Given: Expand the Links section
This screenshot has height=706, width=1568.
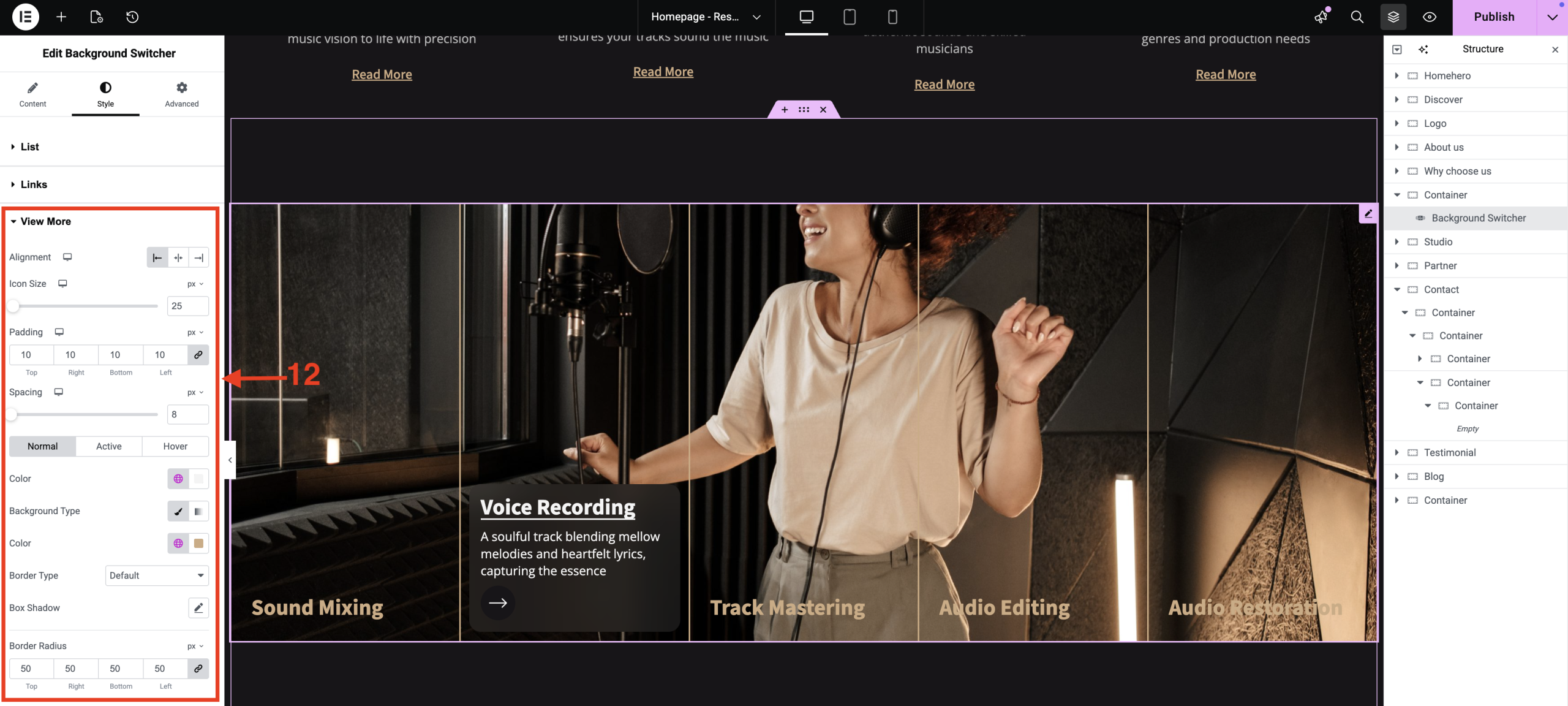Looking at the screenshot, I should (34, 184).
